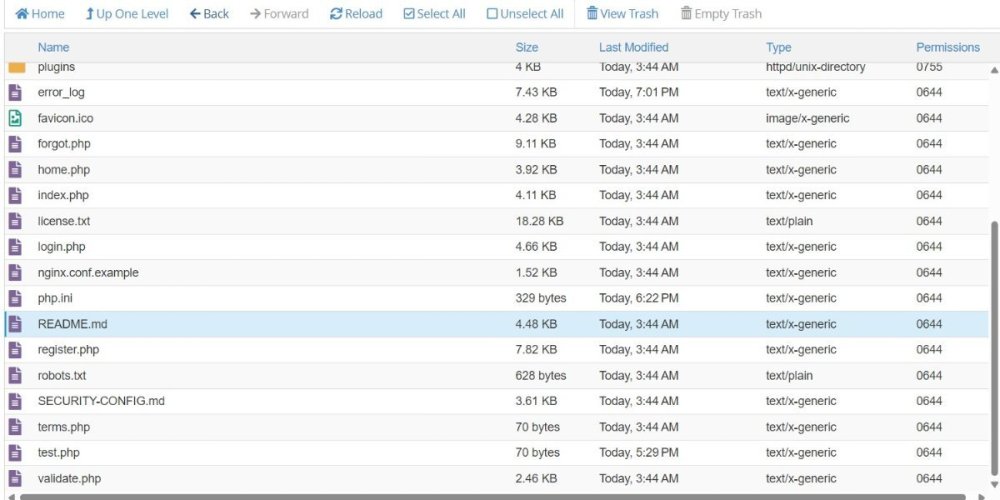Select the favicon.ico image file icon
The image size is (1000, 500).
click(16, 118)
